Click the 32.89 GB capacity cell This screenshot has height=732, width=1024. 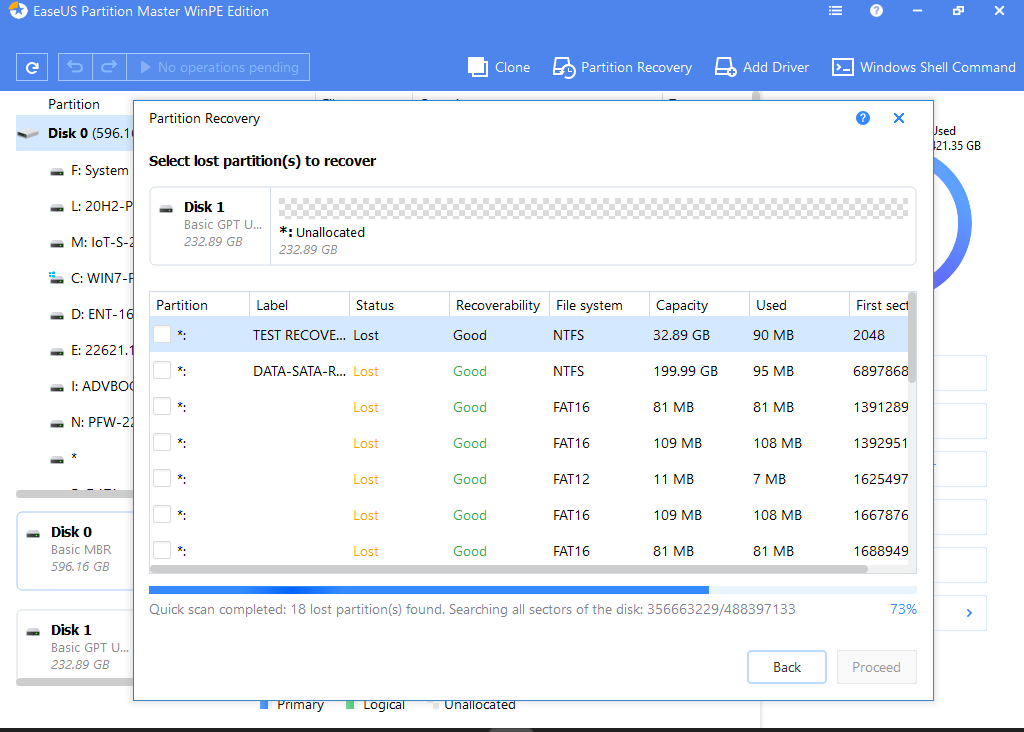click(681, 335)
